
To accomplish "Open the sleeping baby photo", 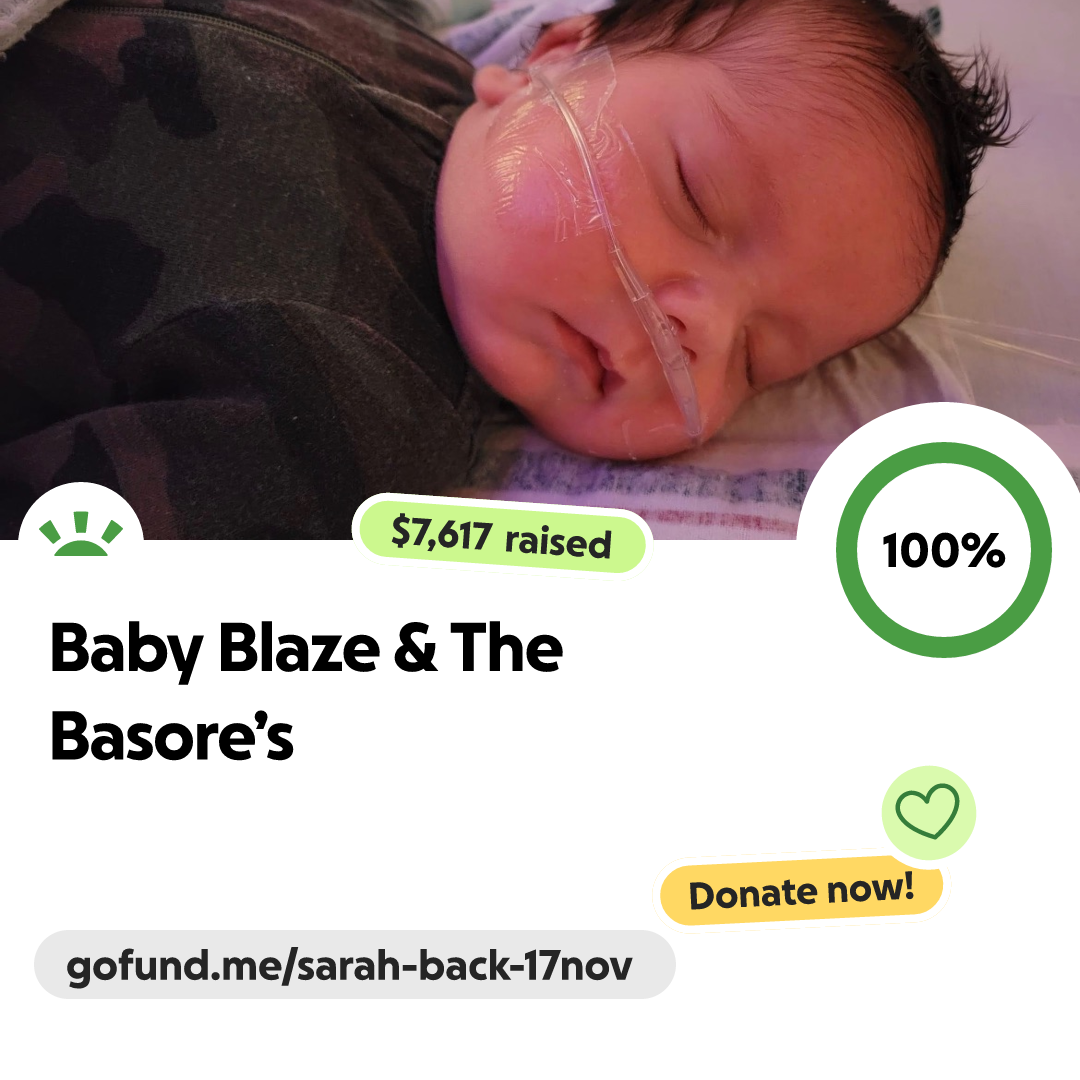I will point(540,269).
